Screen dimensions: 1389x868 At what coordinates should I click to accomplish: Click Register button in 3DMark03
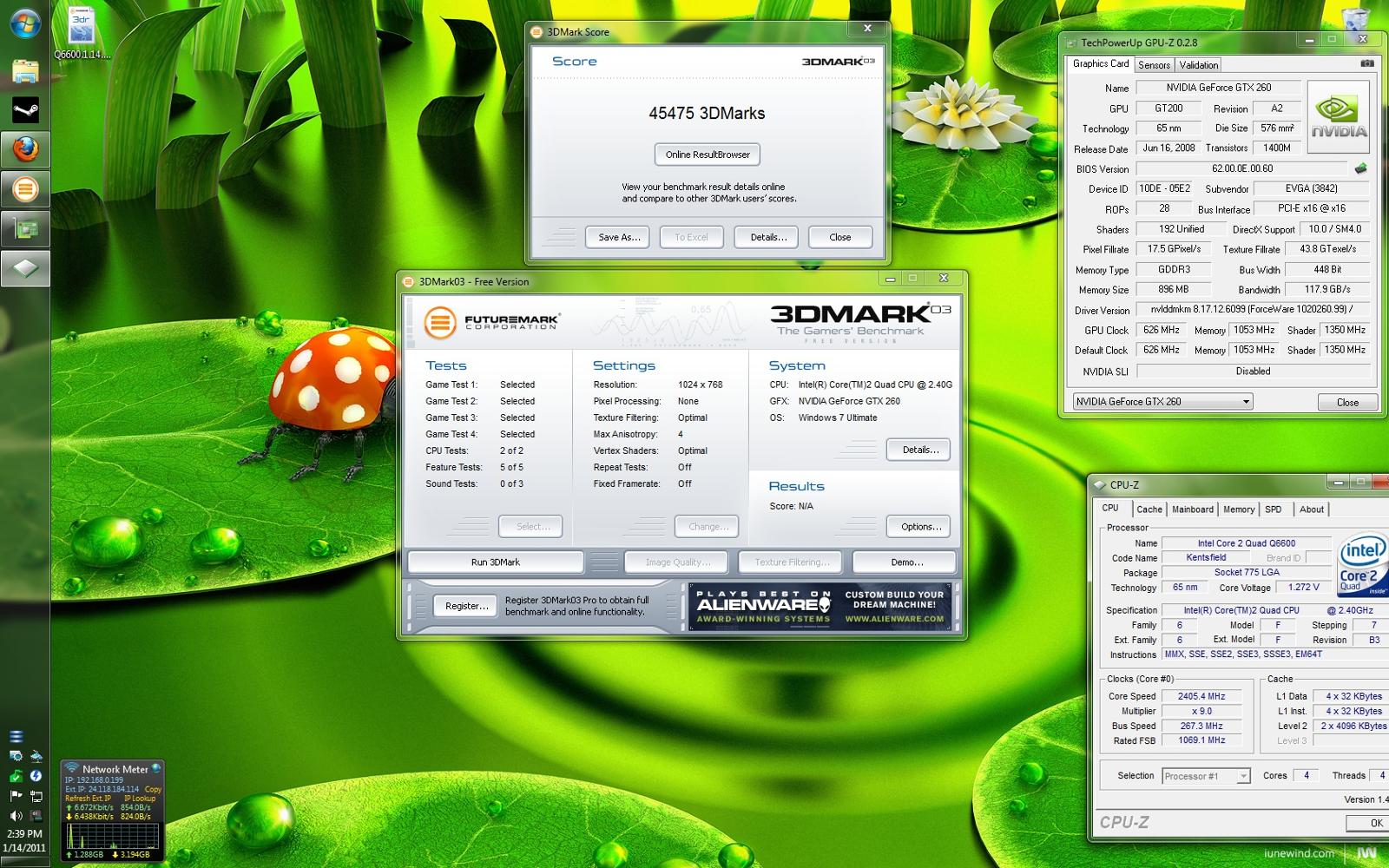coord(466,606)
